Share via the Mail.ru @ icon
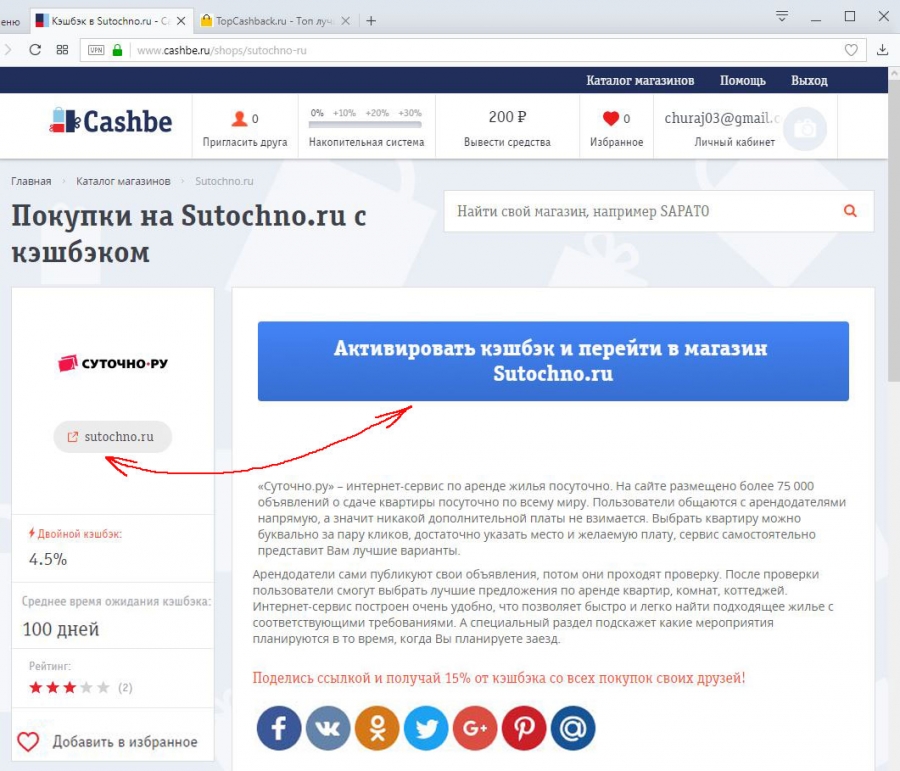 573,728
